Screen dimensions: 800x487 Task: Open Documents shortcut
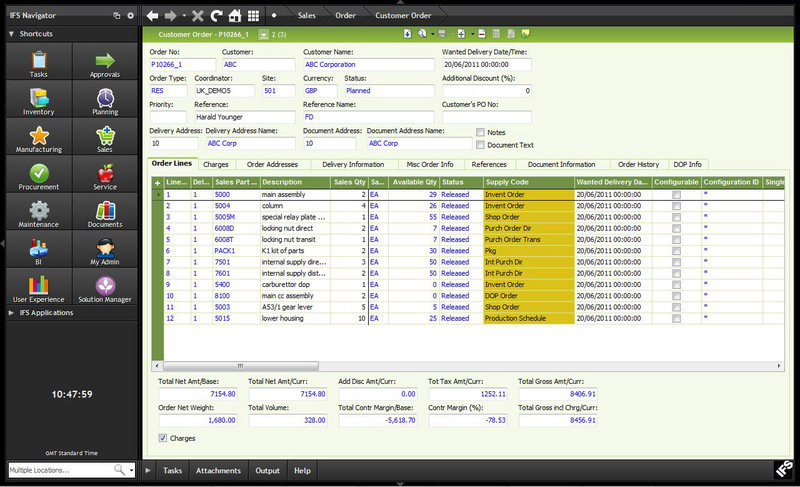105,212
